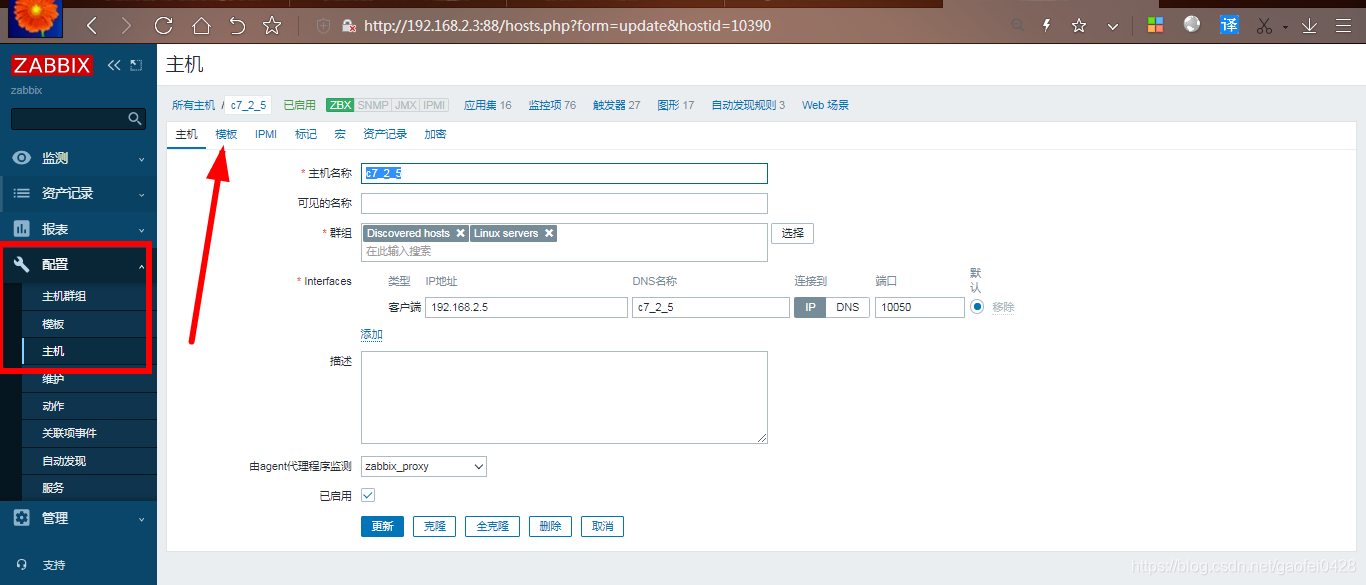
Task: Click the sidebar hide/fullscreen icon
Action: 136,65
